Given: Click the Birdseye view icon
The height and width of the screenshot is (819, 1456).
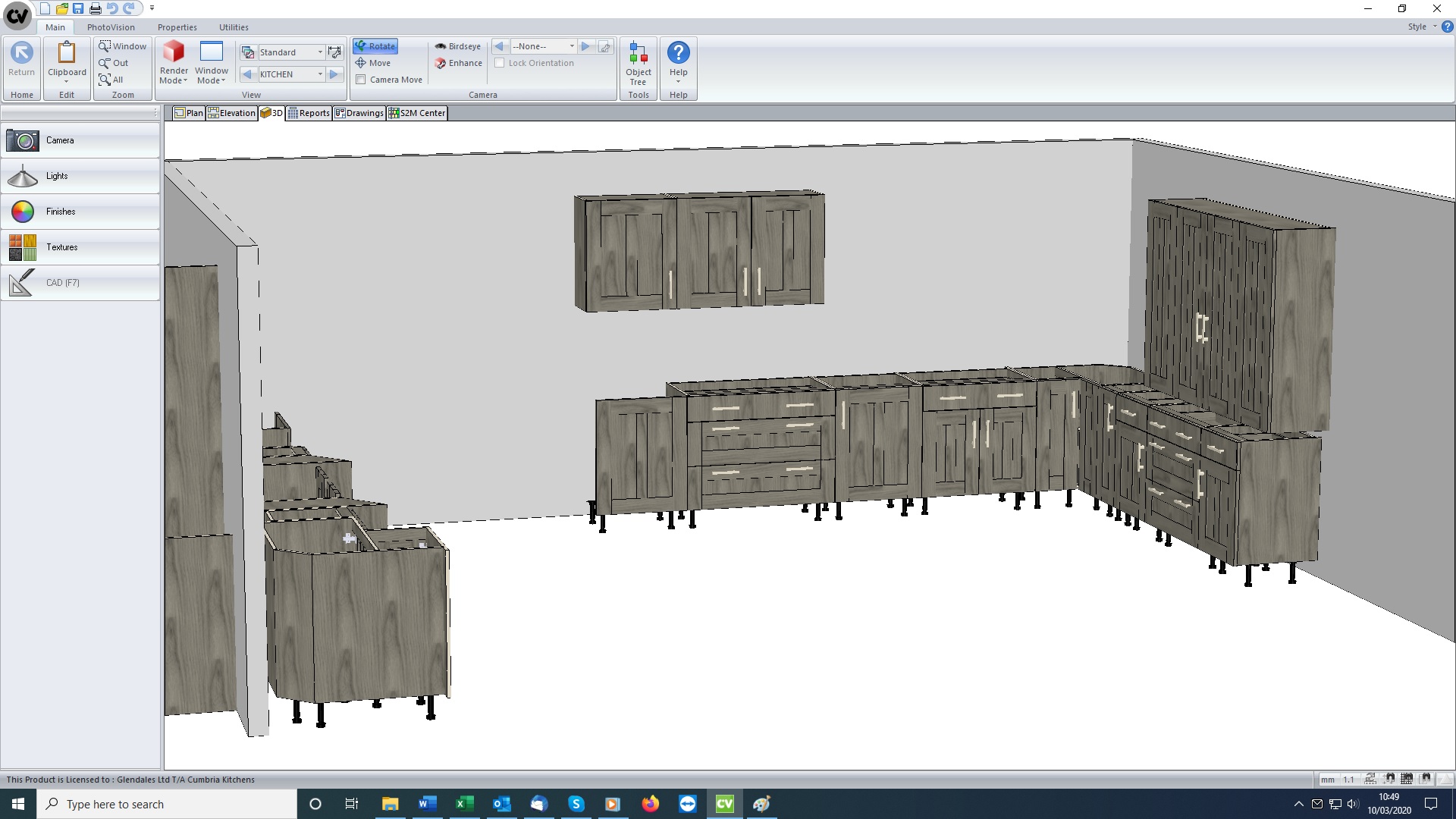Looking at the screenshot, I should (441, 46).
